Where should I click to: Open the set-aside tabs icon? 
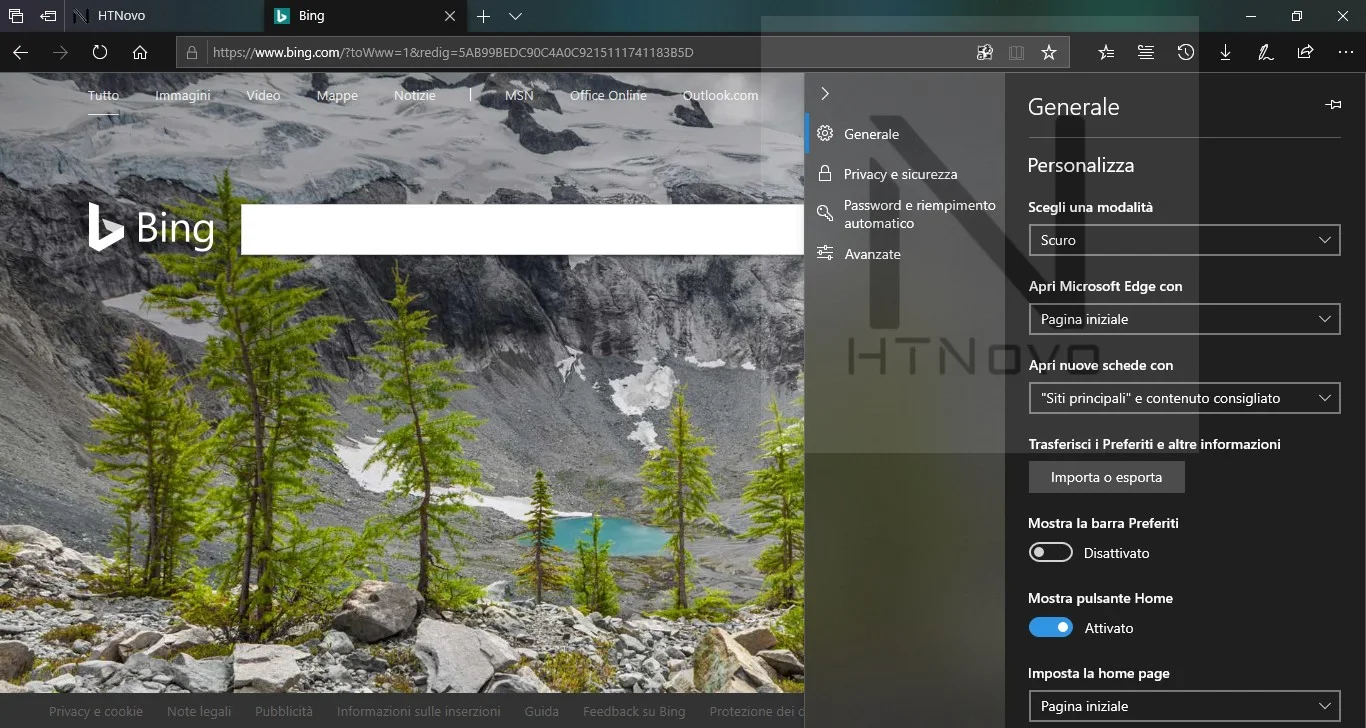pos(16,16)
